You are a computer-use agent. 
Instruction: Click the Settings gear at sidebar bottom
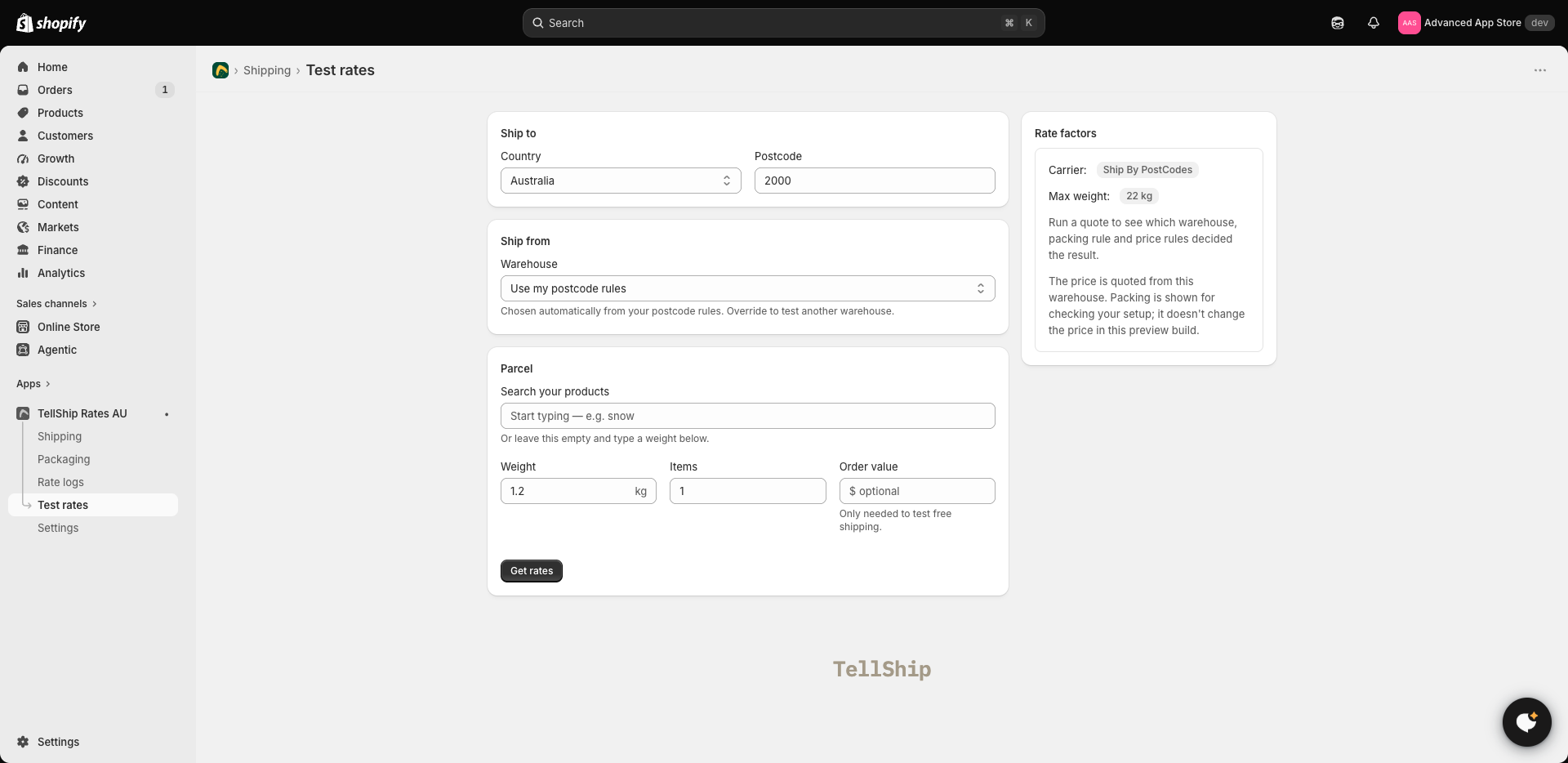coord(23,742)
